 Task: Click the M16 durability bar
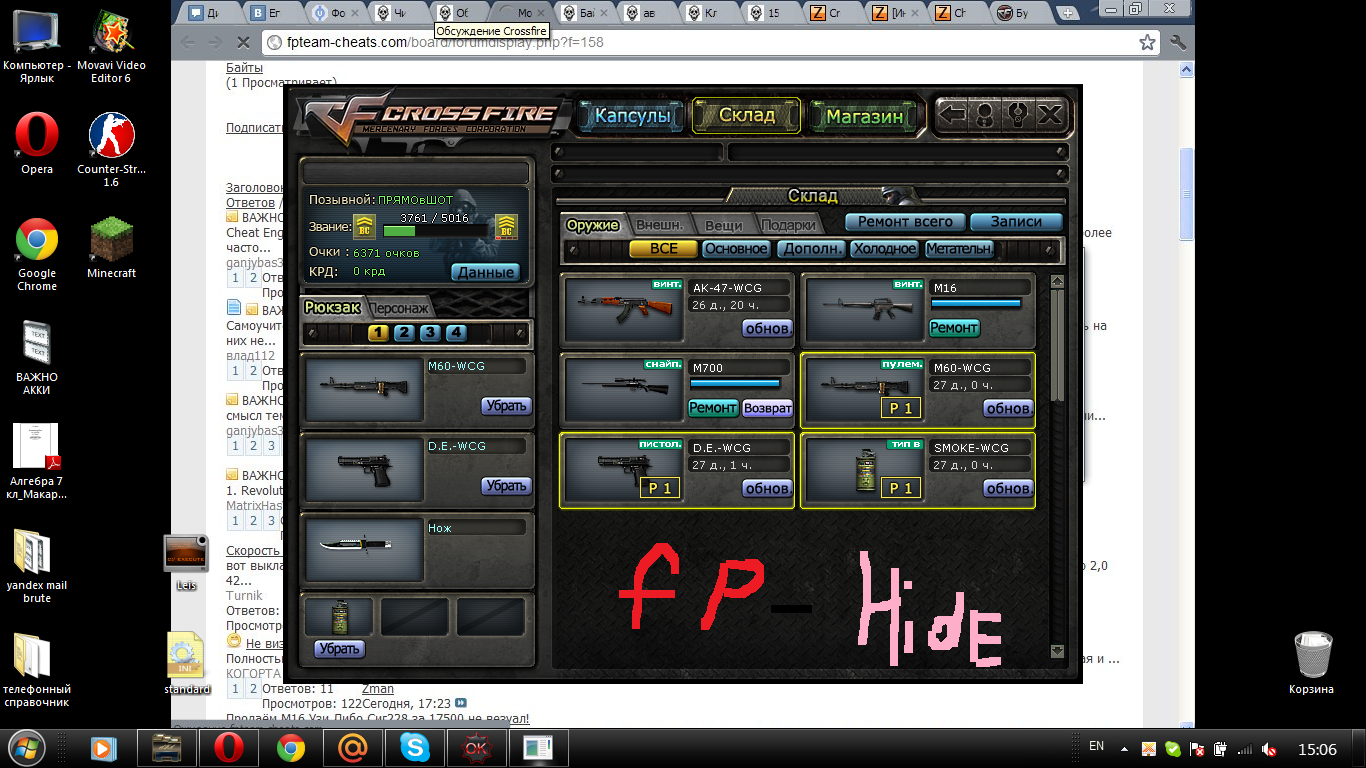pos(976,303)
